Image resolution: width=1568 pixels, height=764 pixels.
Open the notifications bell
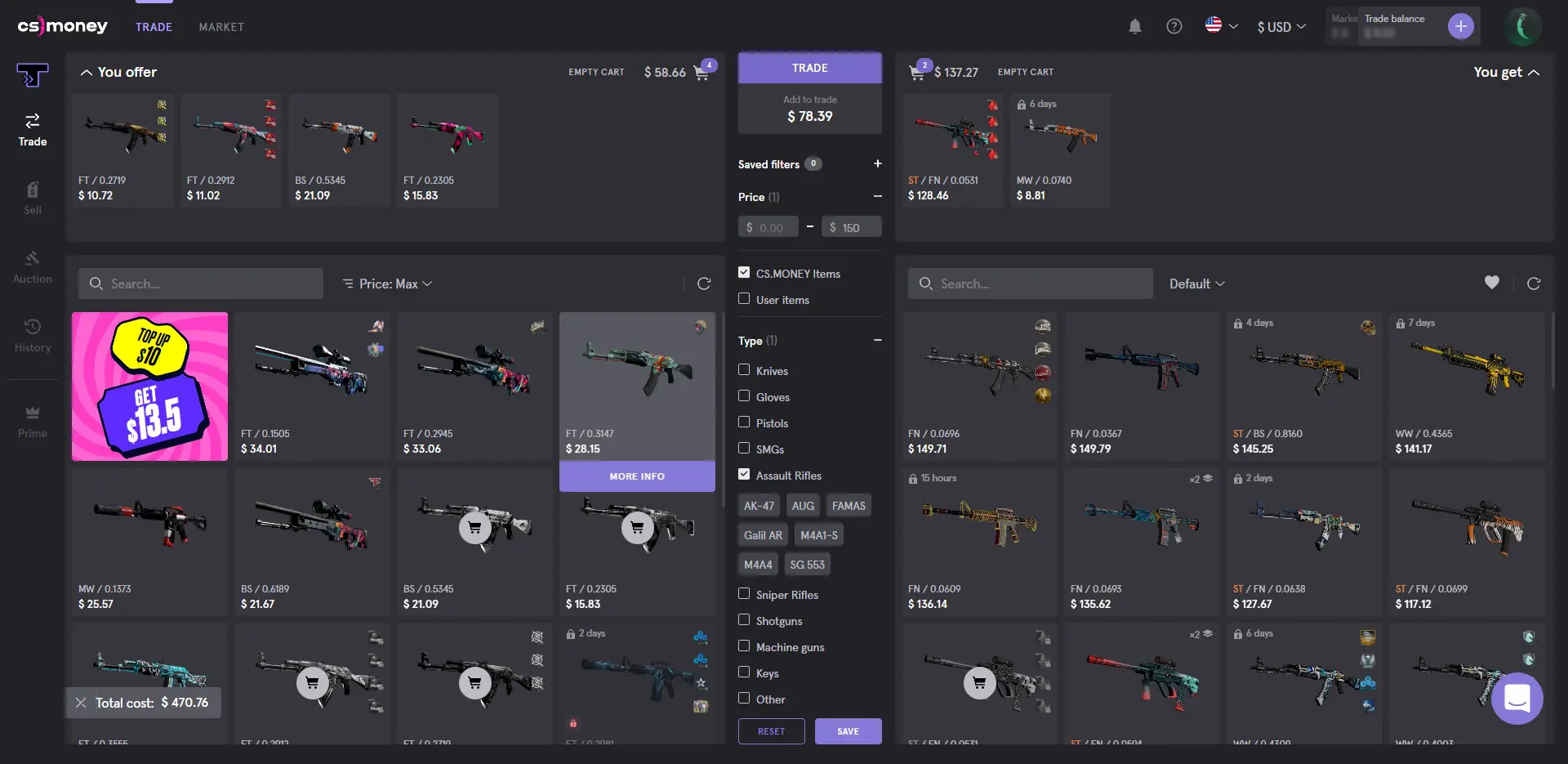1134,26
